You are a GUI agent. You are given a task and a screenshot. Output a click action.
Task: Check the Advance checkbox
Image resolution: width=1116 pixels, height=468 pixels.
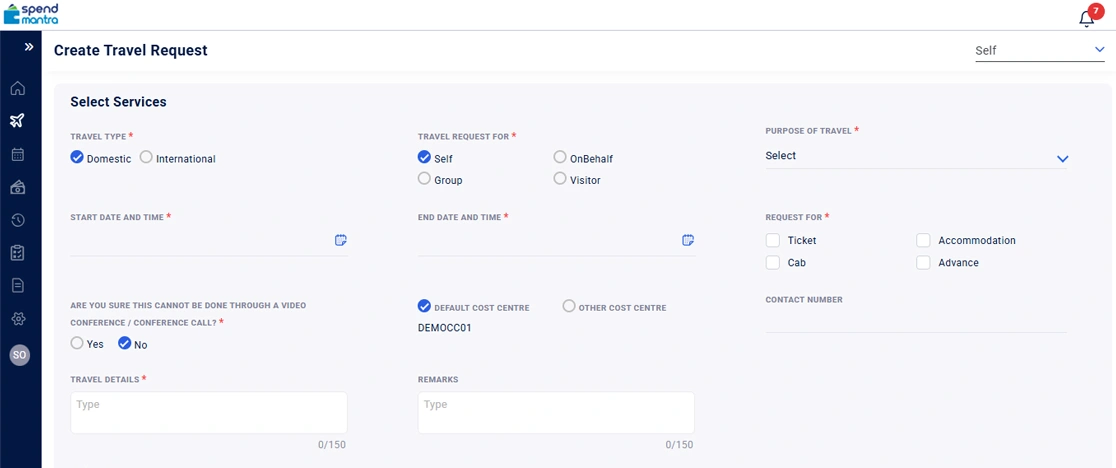(x=923, y=262)
